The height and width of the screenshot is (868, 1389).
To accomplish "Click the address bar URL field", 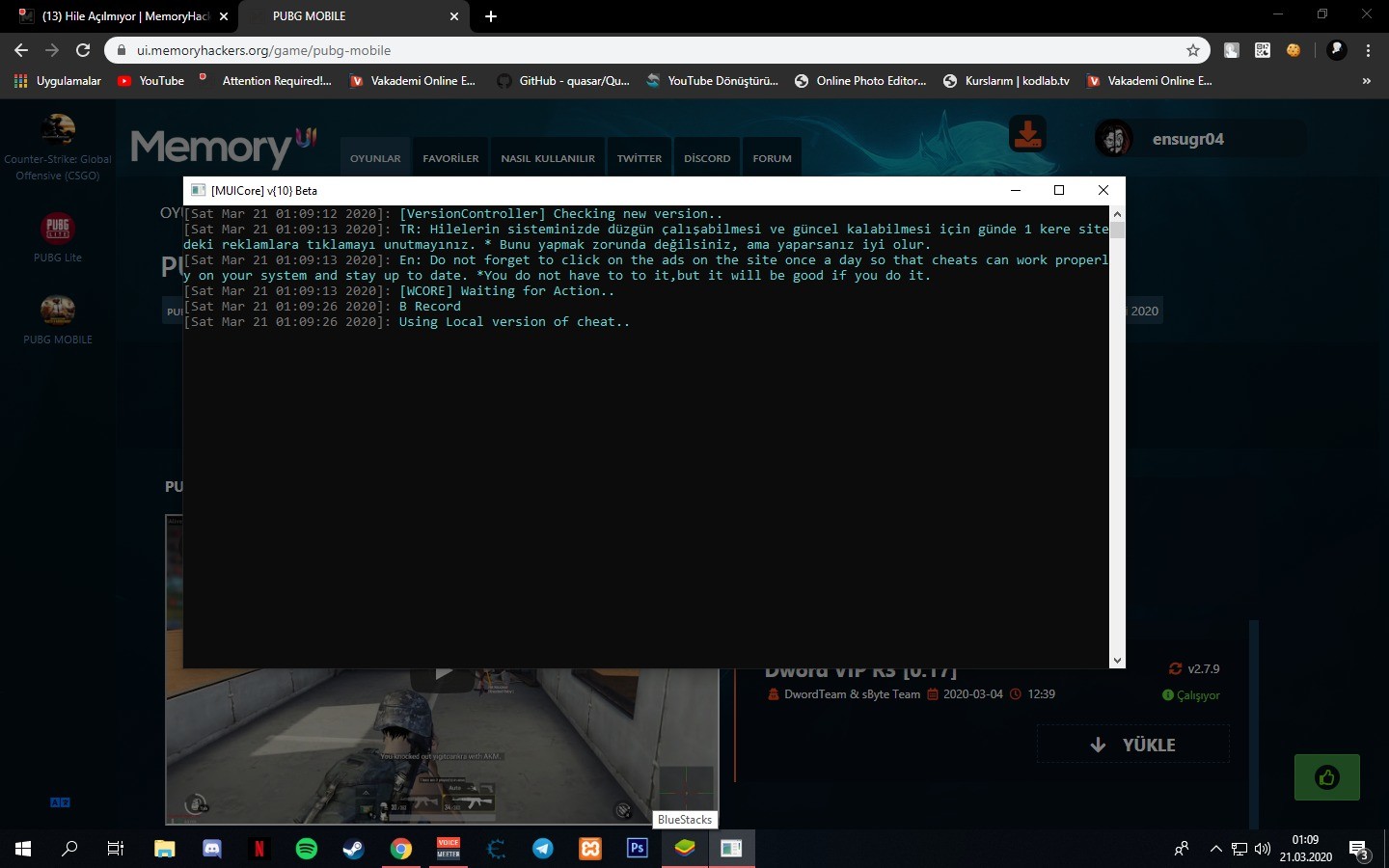I will click(x=656, y=50).
